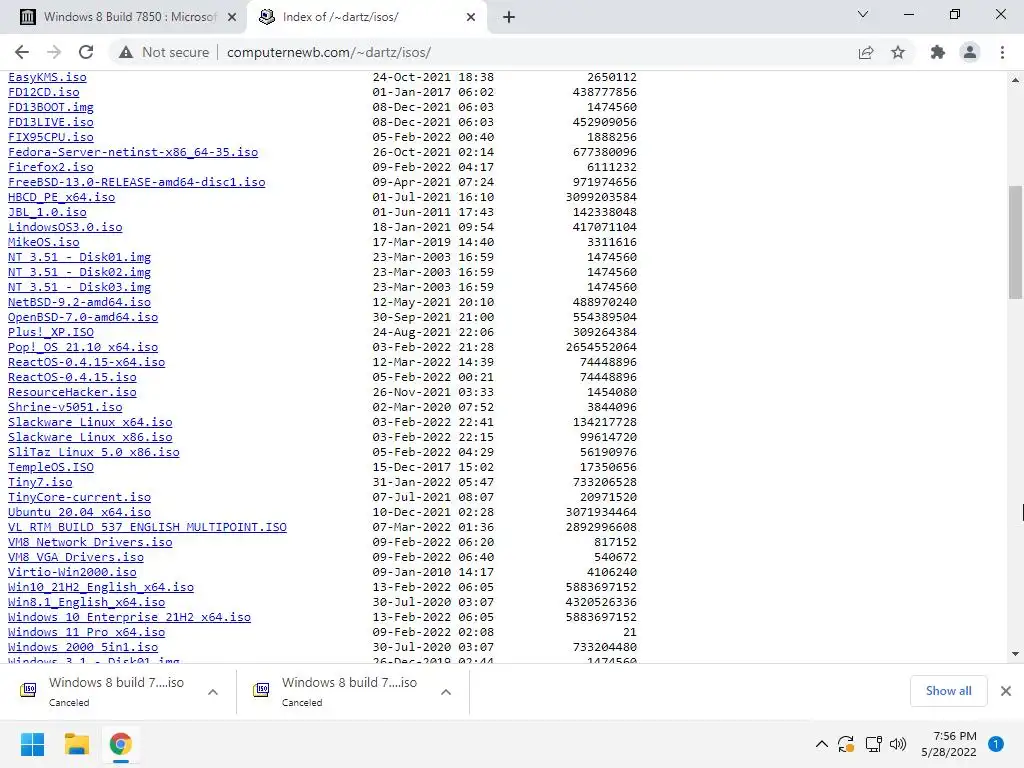Click the Chrome taskbar icon
The width and height of the screenshot is (1024, 768).
click(120, 744)
